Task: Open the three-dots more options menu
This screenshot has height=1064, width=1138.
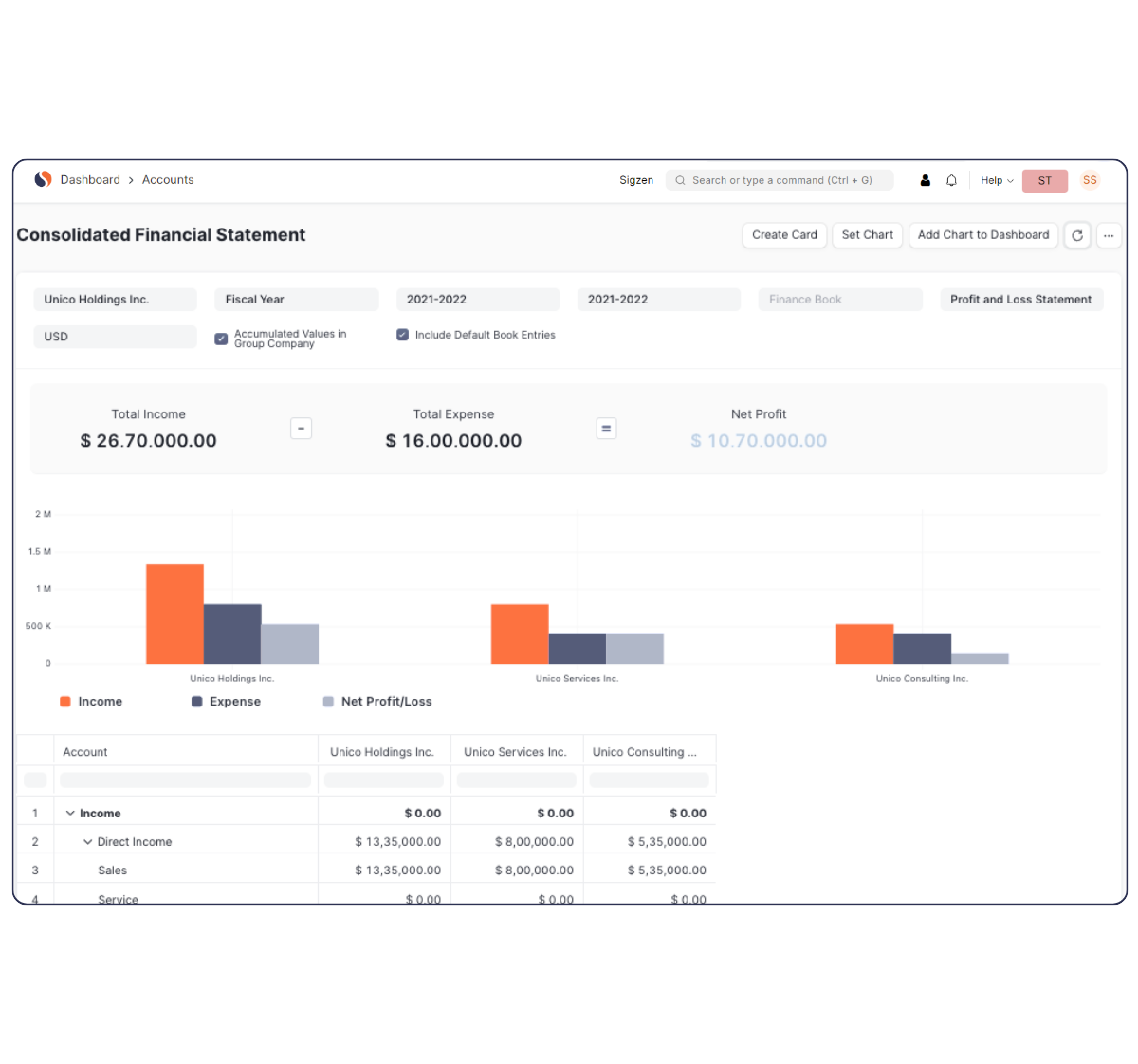Action: 1109,235
